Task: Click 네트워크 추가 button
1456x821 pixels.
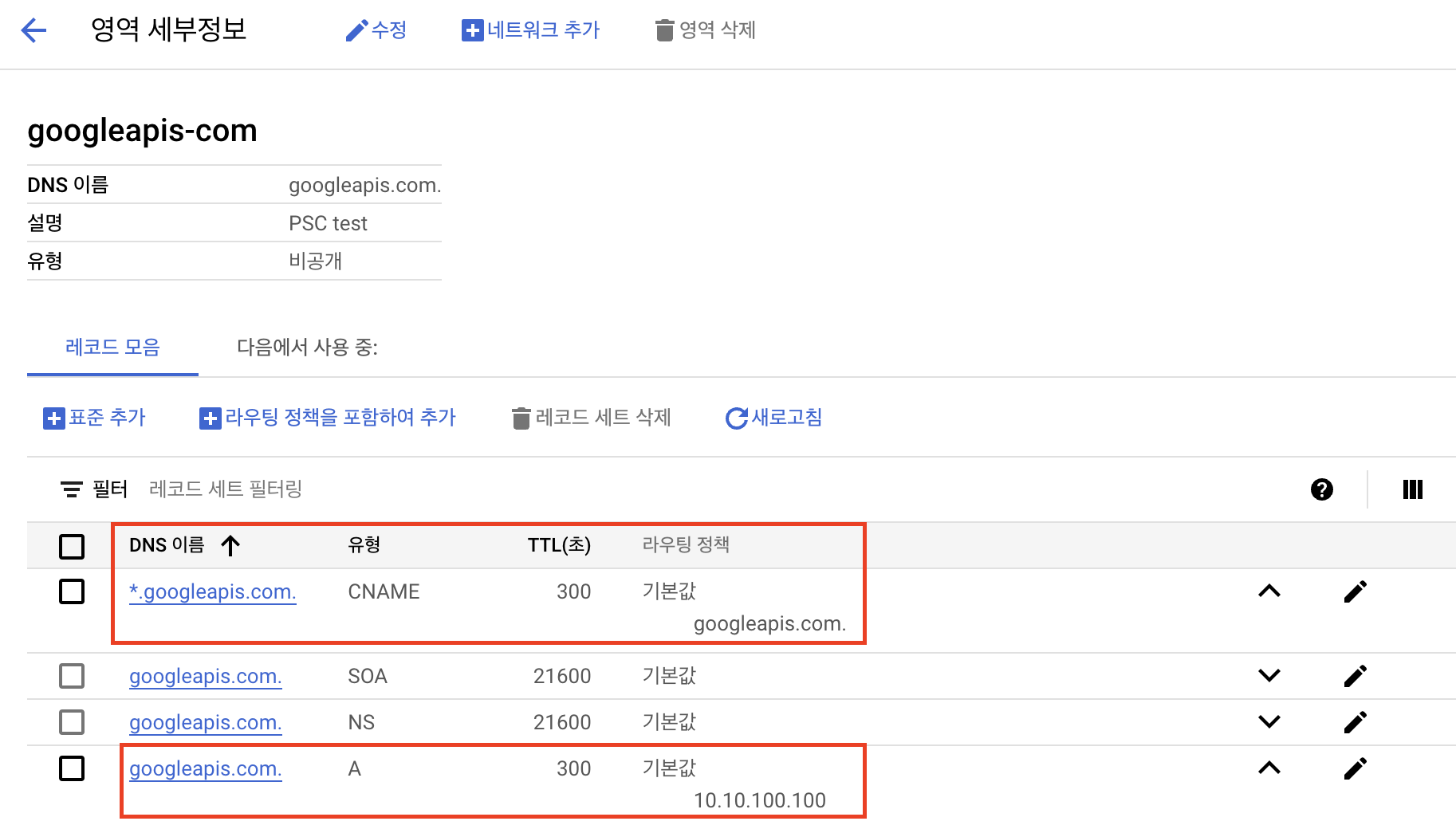Action: tap(530, 30)
